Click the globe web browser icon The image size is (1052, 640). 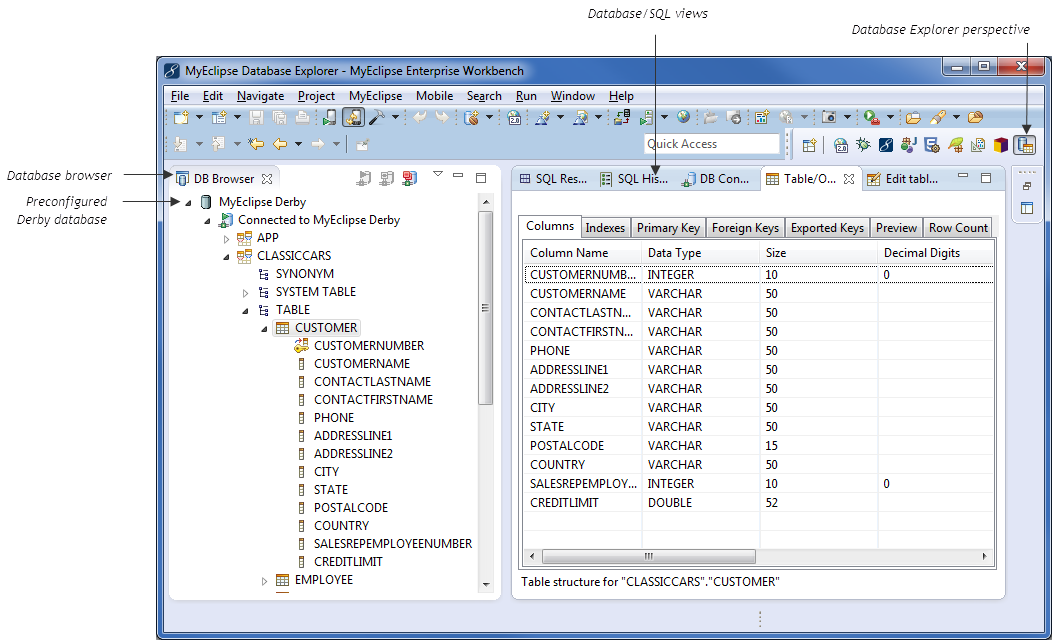tap(683, 118)
